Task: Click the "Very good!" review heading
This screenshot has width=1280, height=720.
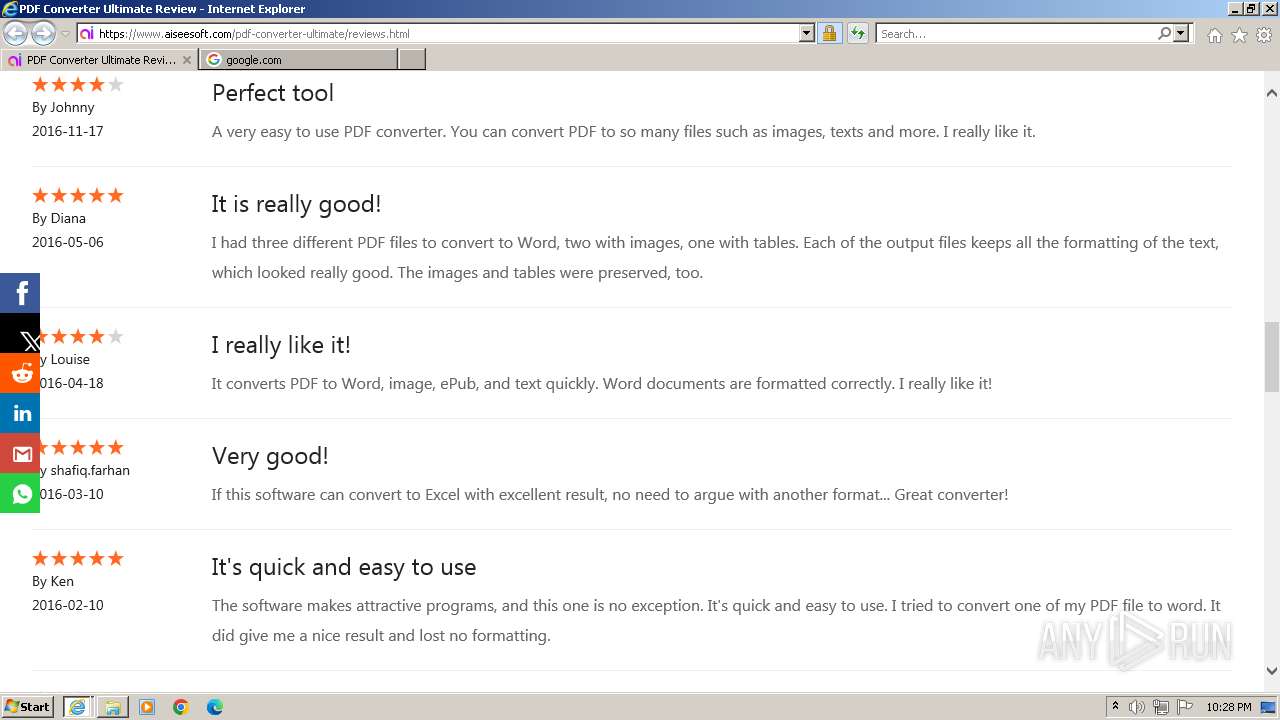Action: click(270, 456)
